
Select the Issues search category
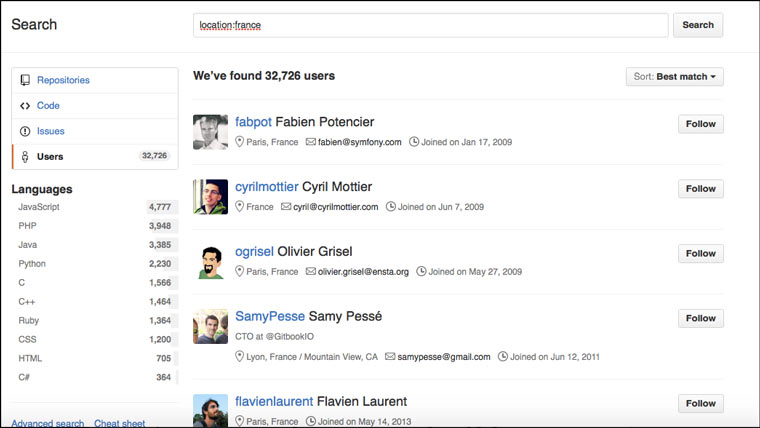pyautogui.click(x=50, y=131)
